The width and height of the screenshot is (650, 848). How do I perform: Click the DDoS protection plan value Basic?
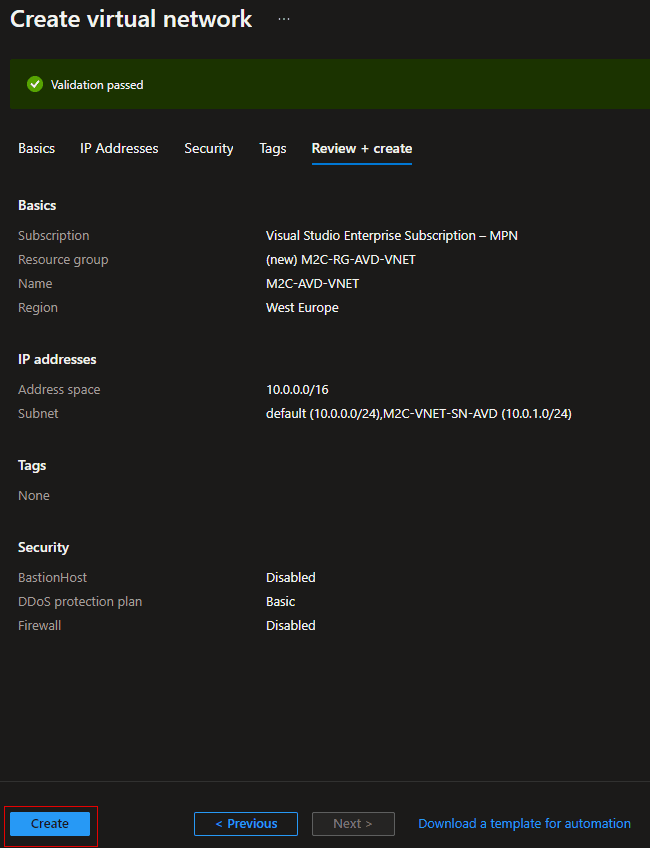click(x=281, y=602)
